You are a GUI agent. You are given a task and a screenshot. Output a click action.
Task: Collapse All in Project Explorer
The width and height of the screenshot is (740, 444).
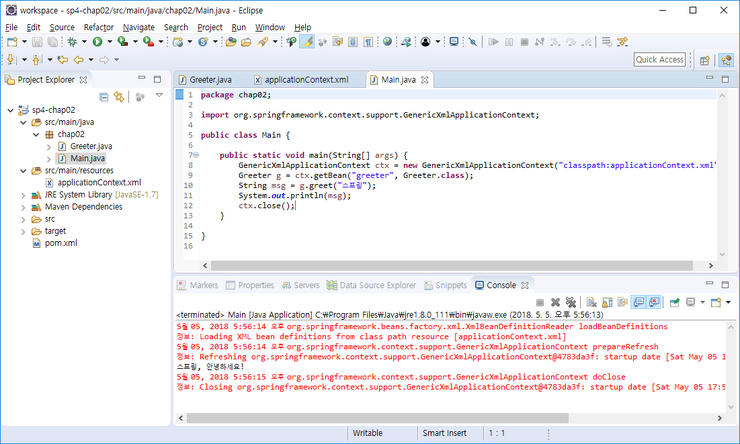pos(104,96)
